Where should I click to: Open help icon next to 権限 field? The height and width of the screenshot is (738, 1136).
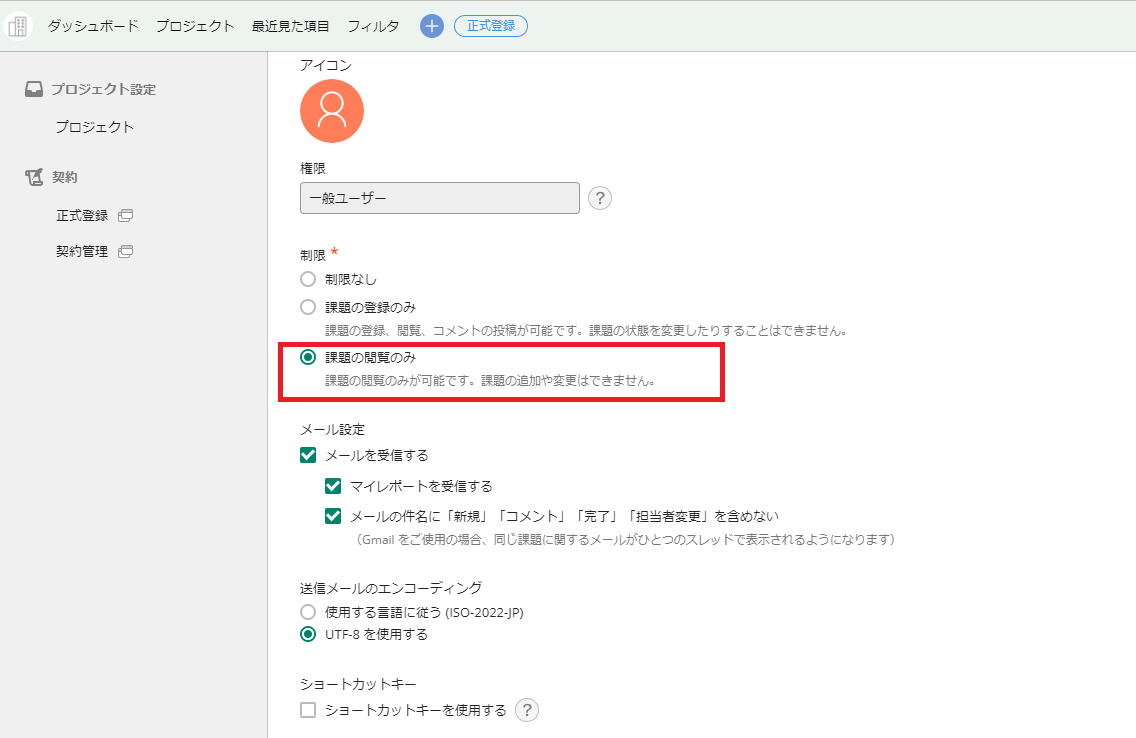coord(600,198)
